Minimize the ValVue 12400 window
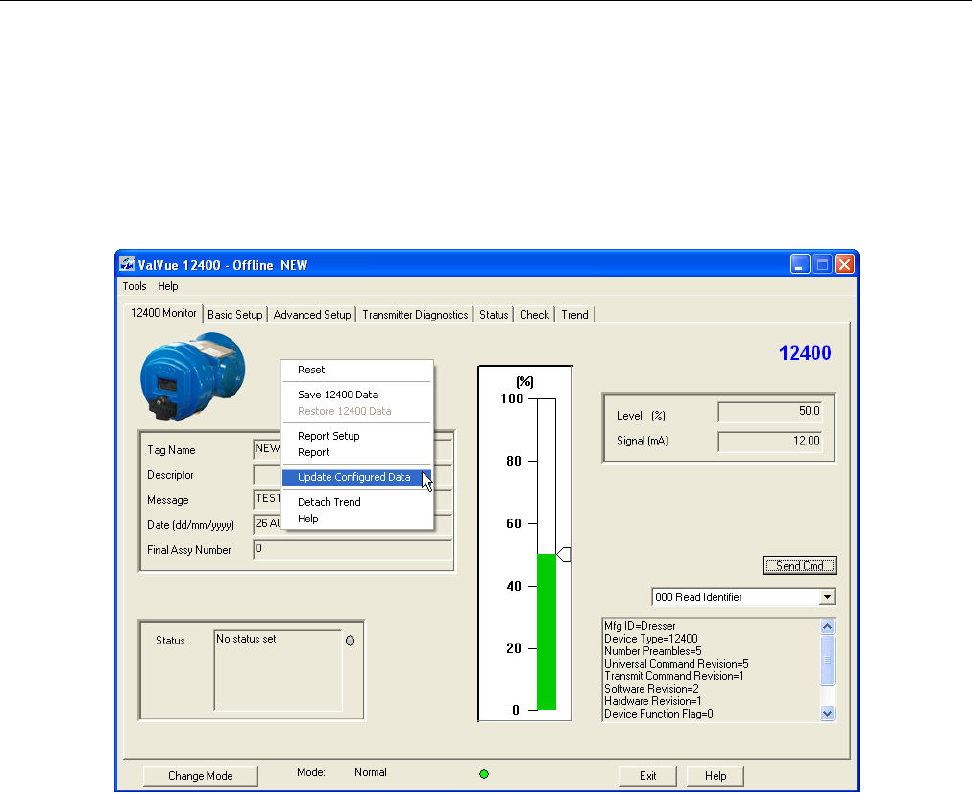 pyautogui.click(x=800, y=265)
